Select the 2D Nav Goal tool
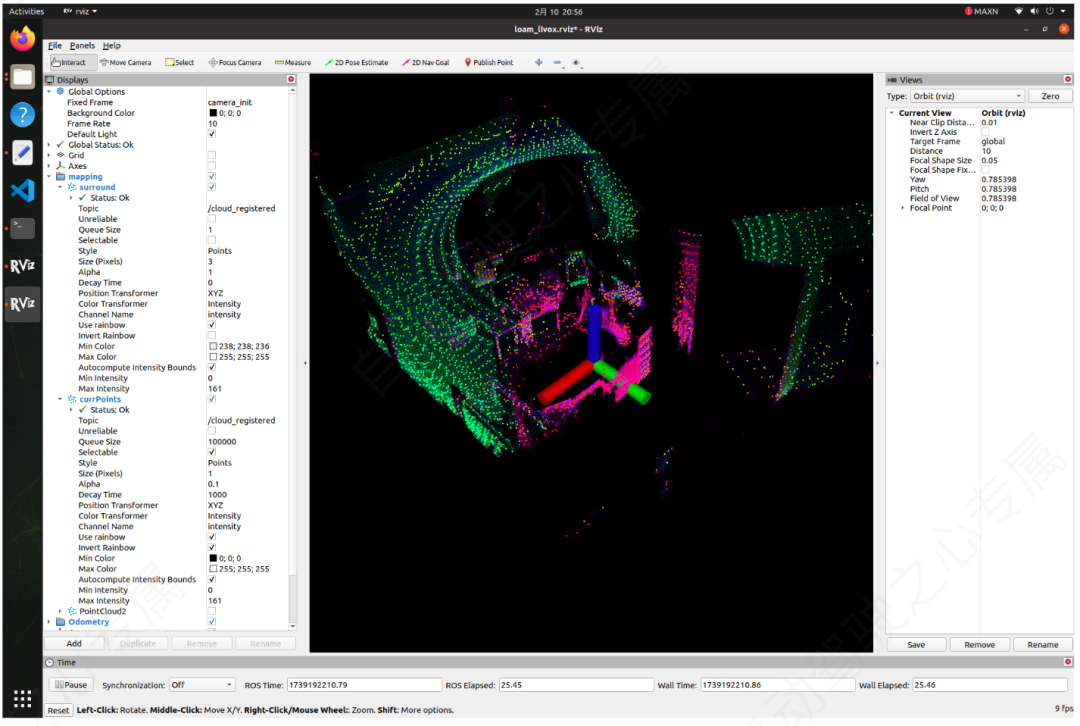The height and width of the screenshot is (726, 1080). (x=426, y=62)
